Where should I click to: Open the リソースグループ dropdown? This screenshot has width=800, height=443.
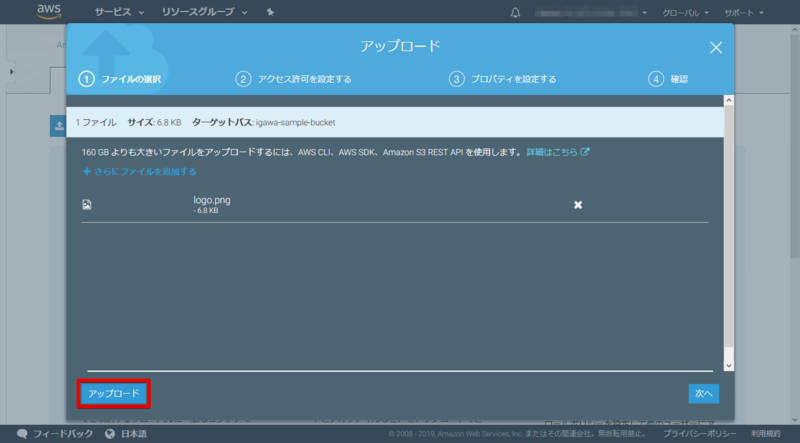[205, 12]
